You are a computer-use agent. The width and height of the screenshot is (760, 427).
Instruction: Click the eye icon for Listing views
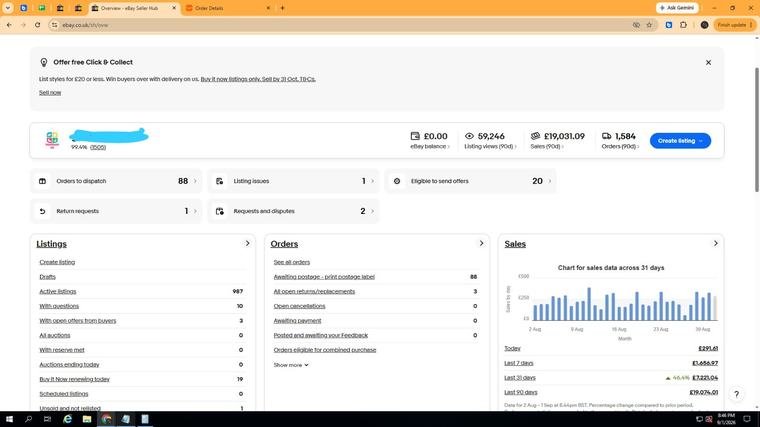[469, 136]
